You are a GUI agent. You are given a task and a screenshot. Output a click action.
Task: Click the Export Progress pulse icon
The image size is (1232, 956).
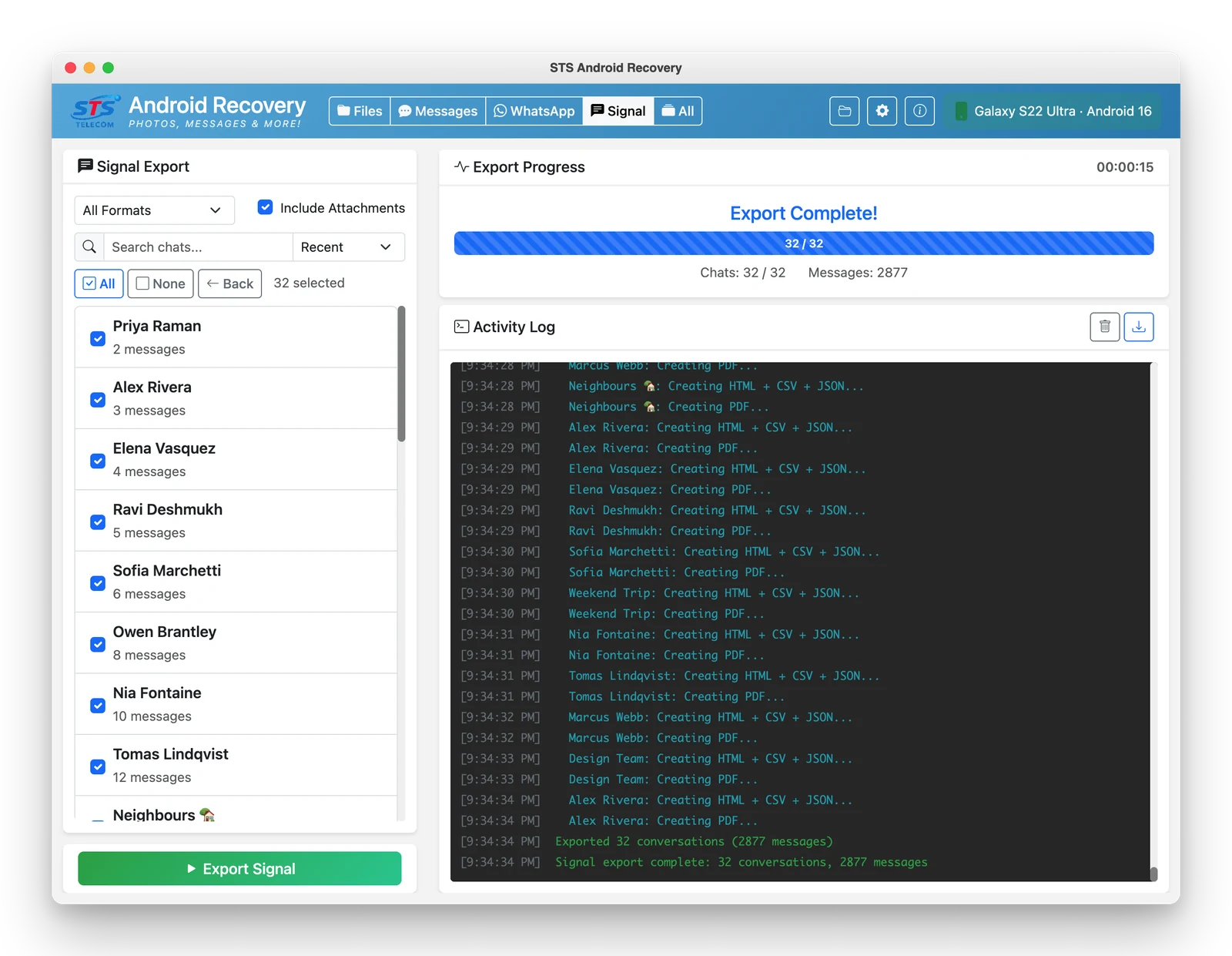pos(461,166)
